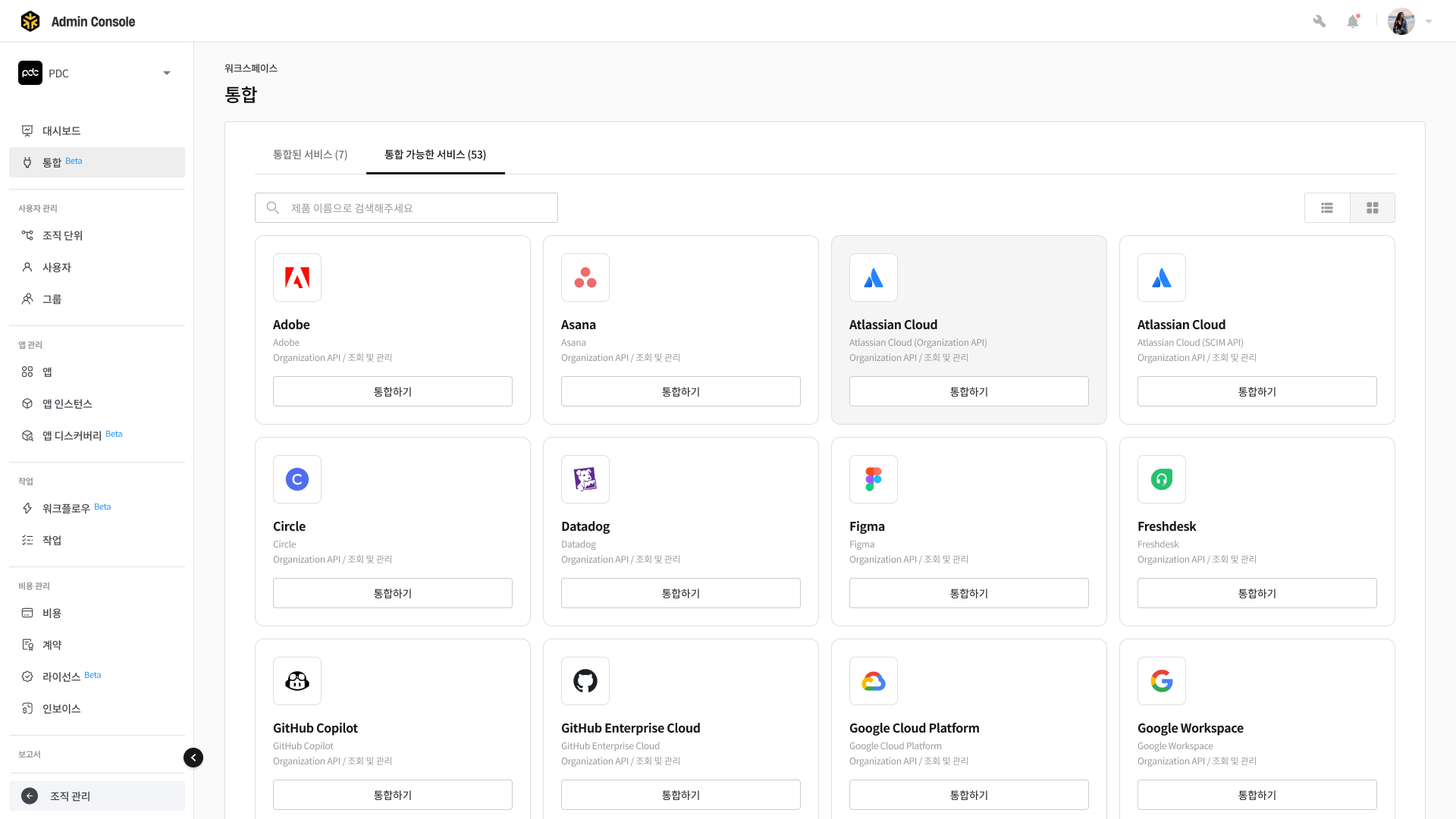
Task: Click 통합하기 for Datadog
Action: point(681,593)
